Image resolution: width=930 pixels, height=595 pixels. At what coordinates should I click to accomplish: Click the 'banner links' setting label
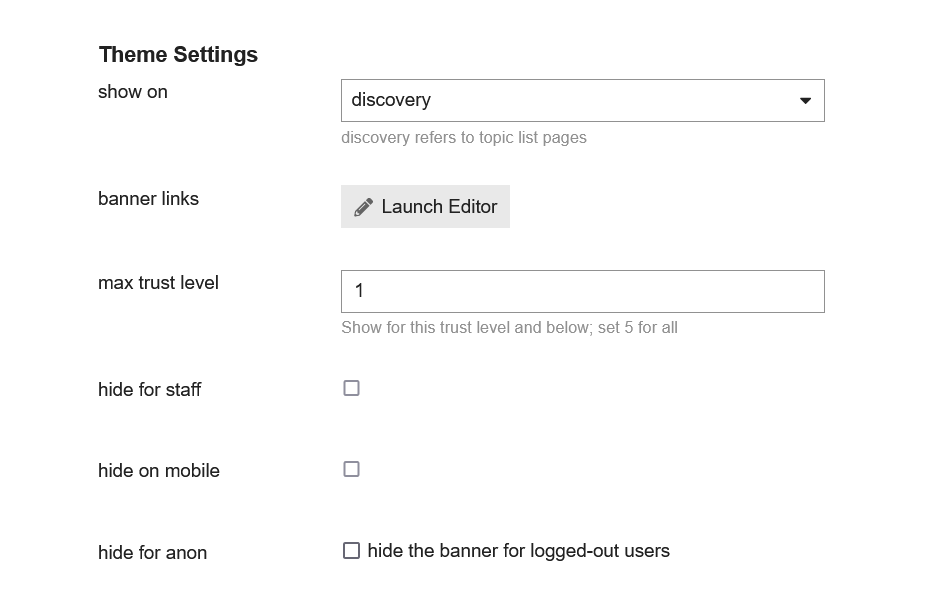(148, 199)
